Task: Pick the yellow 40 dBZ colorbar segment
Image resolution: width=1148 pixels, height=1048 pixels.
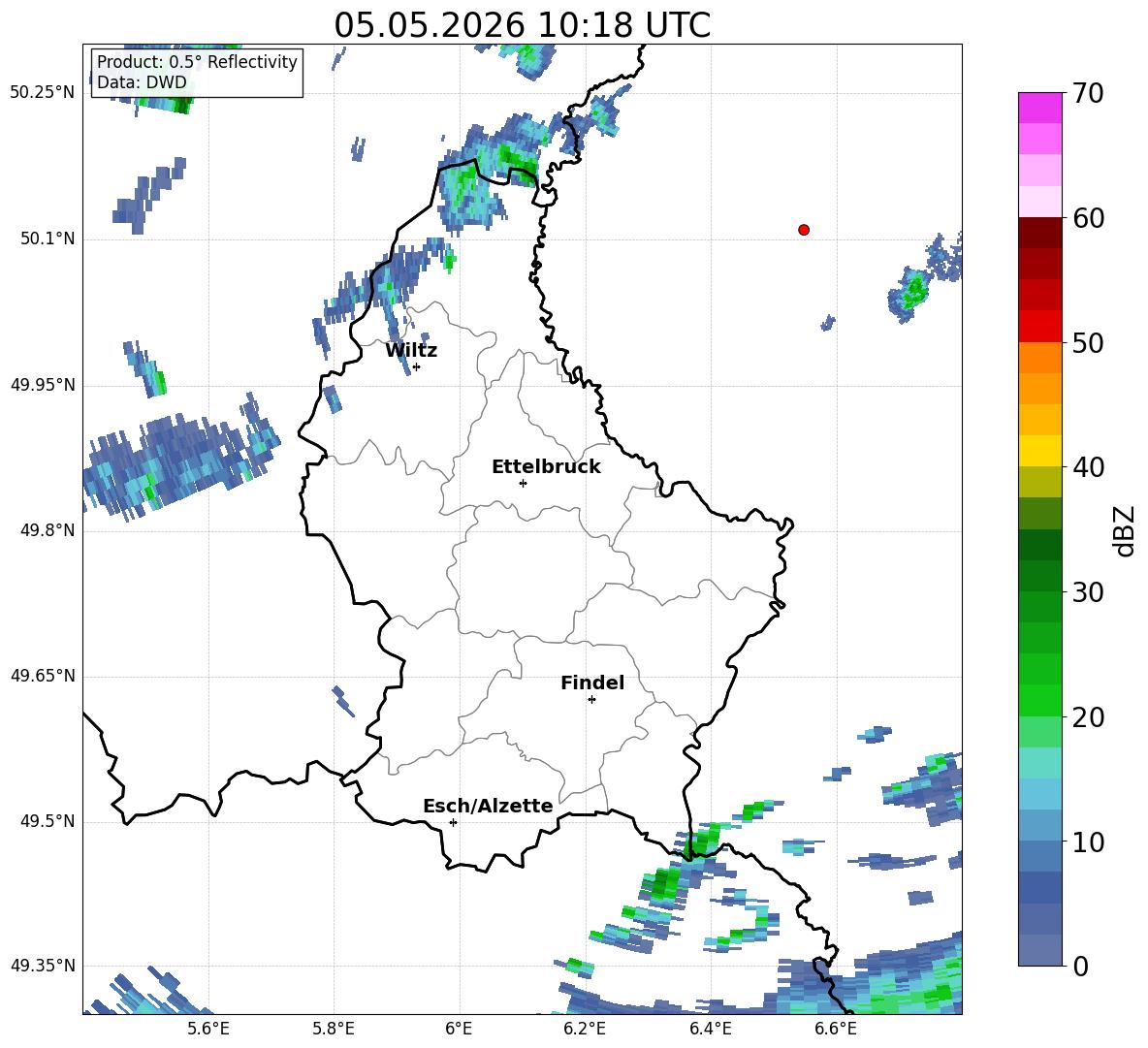Action: click(1039, 451)
